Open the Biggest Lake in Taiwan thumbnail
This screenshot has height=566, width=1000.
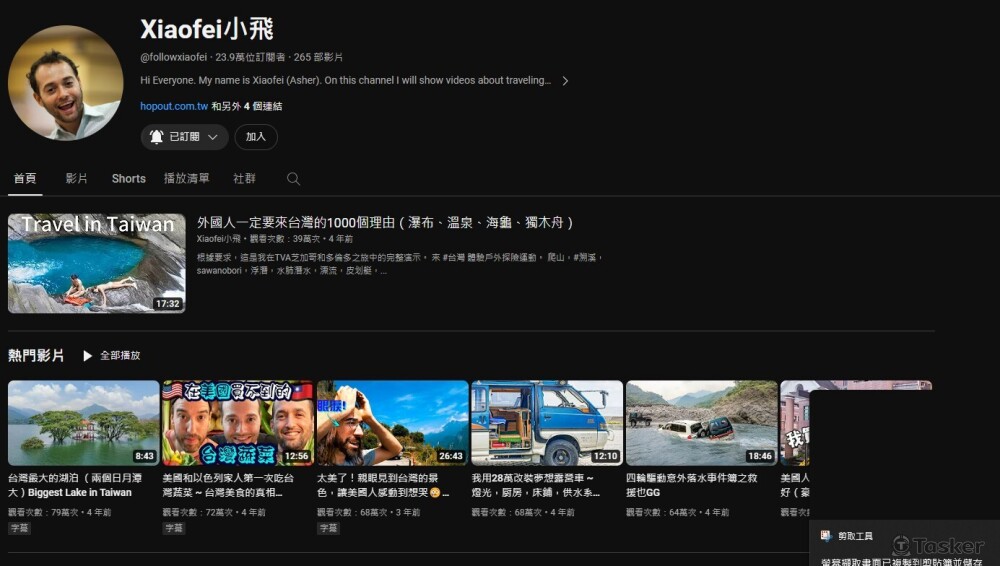click(84, 423)
